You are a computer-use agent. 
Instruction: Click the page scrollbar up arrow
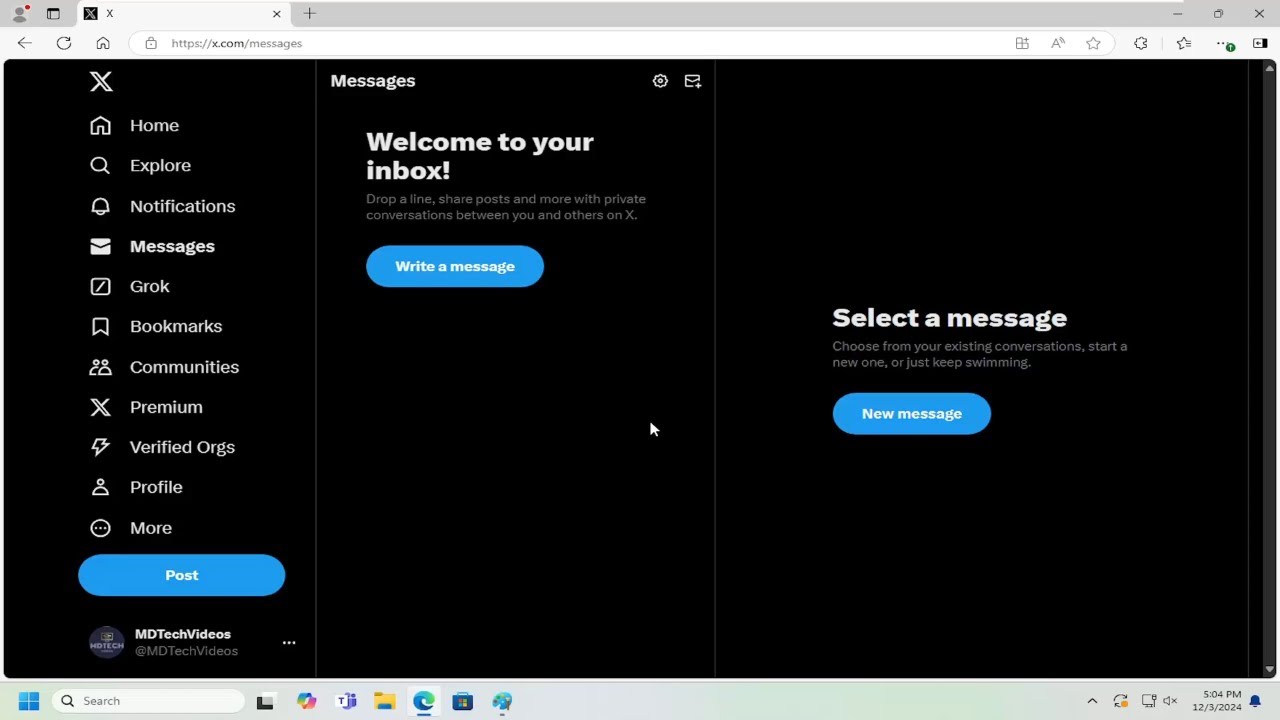pos(1270,68)
